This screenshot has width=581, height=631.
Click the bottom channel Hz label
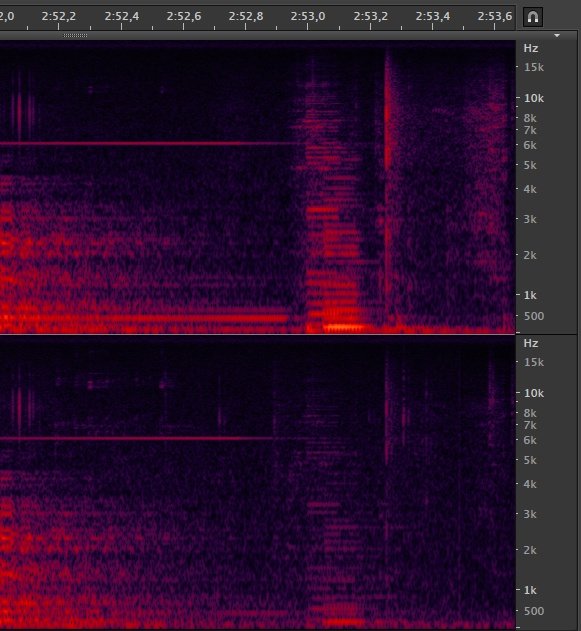pyautogui.click(x=531, y=343)
